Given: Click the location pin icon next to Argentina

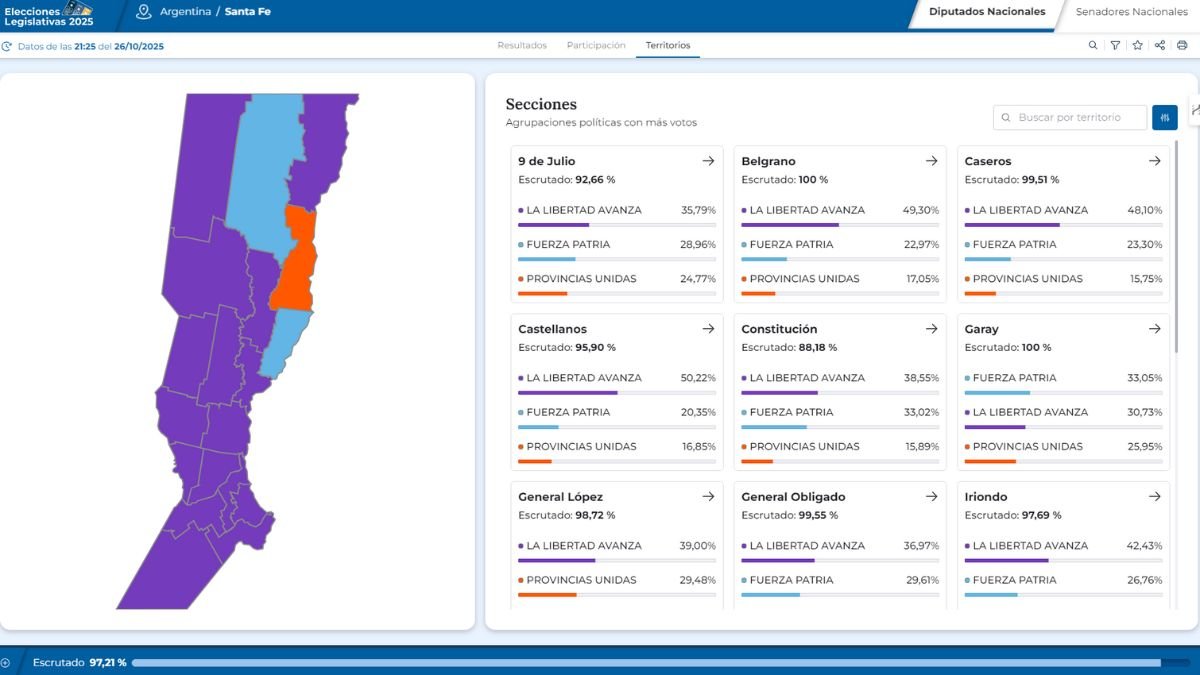Looking at the screenshot, I should (x=144, y=12).
